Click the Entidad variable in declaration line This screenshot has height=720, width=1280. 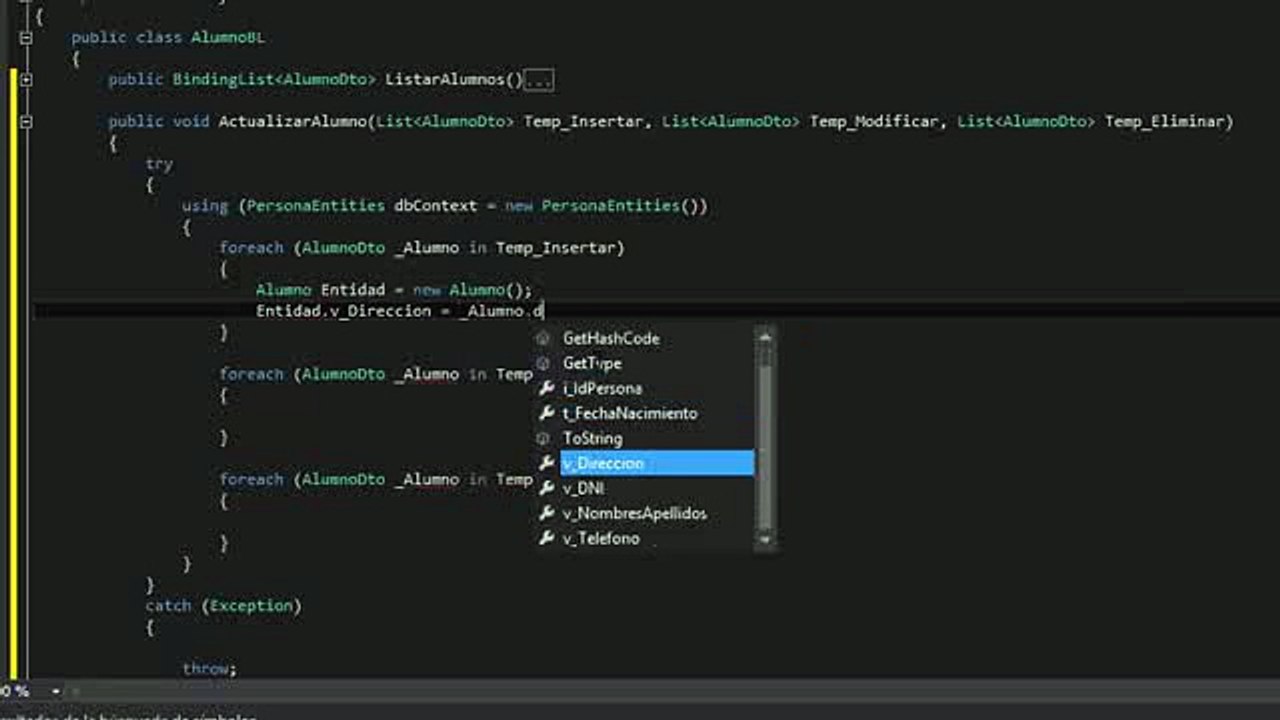353,290
